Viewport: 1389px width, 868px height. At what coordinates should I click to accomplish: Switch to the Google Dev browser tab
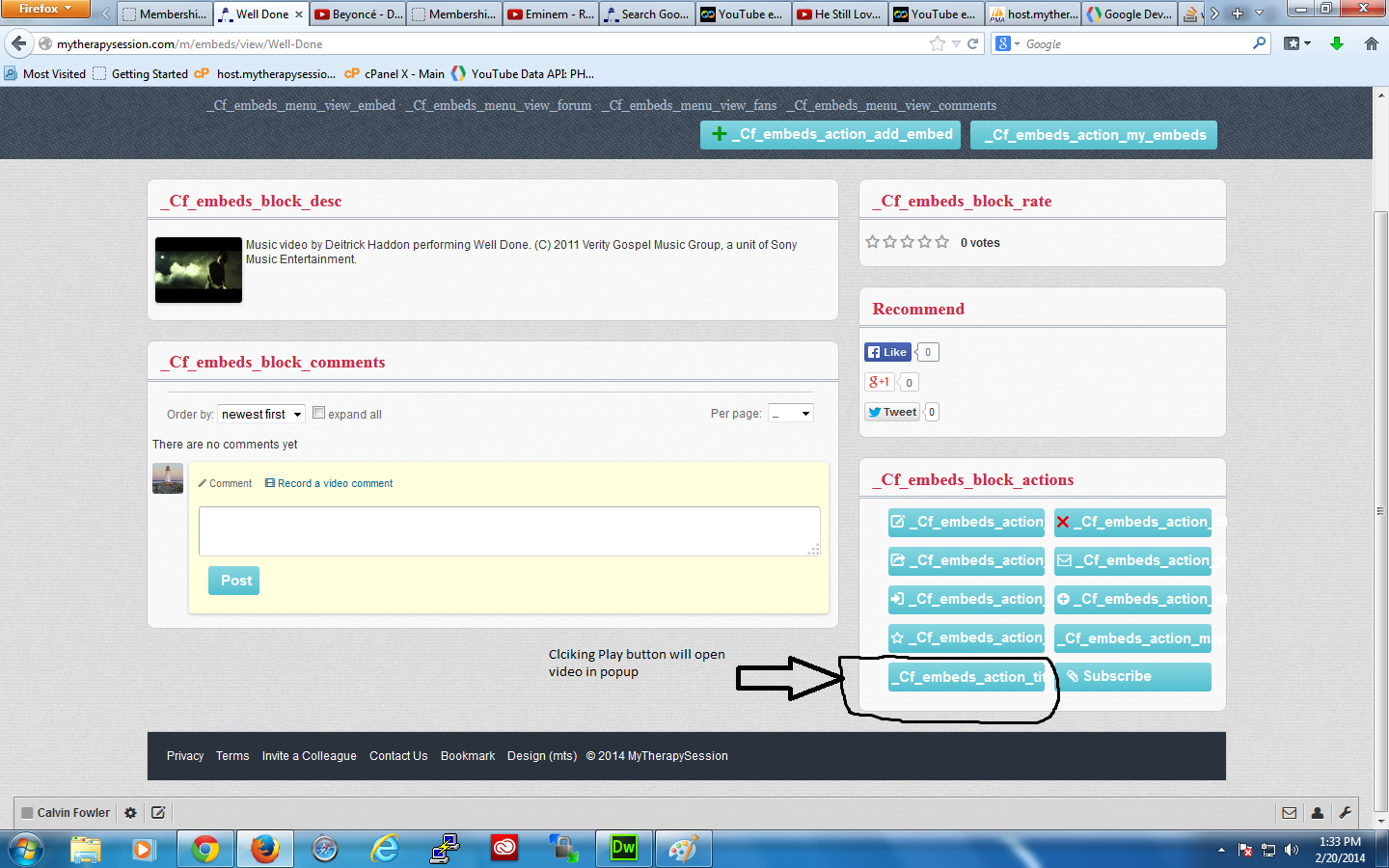coord(1130,14)
